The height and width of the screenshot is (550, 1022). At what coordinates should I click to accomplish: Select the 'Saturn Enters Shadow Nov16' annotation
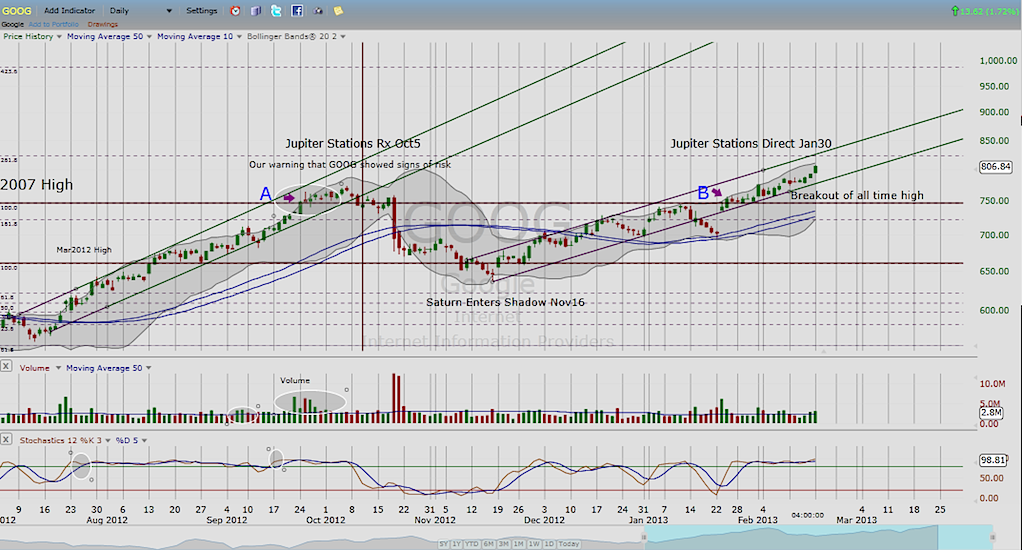click(505, 302)
